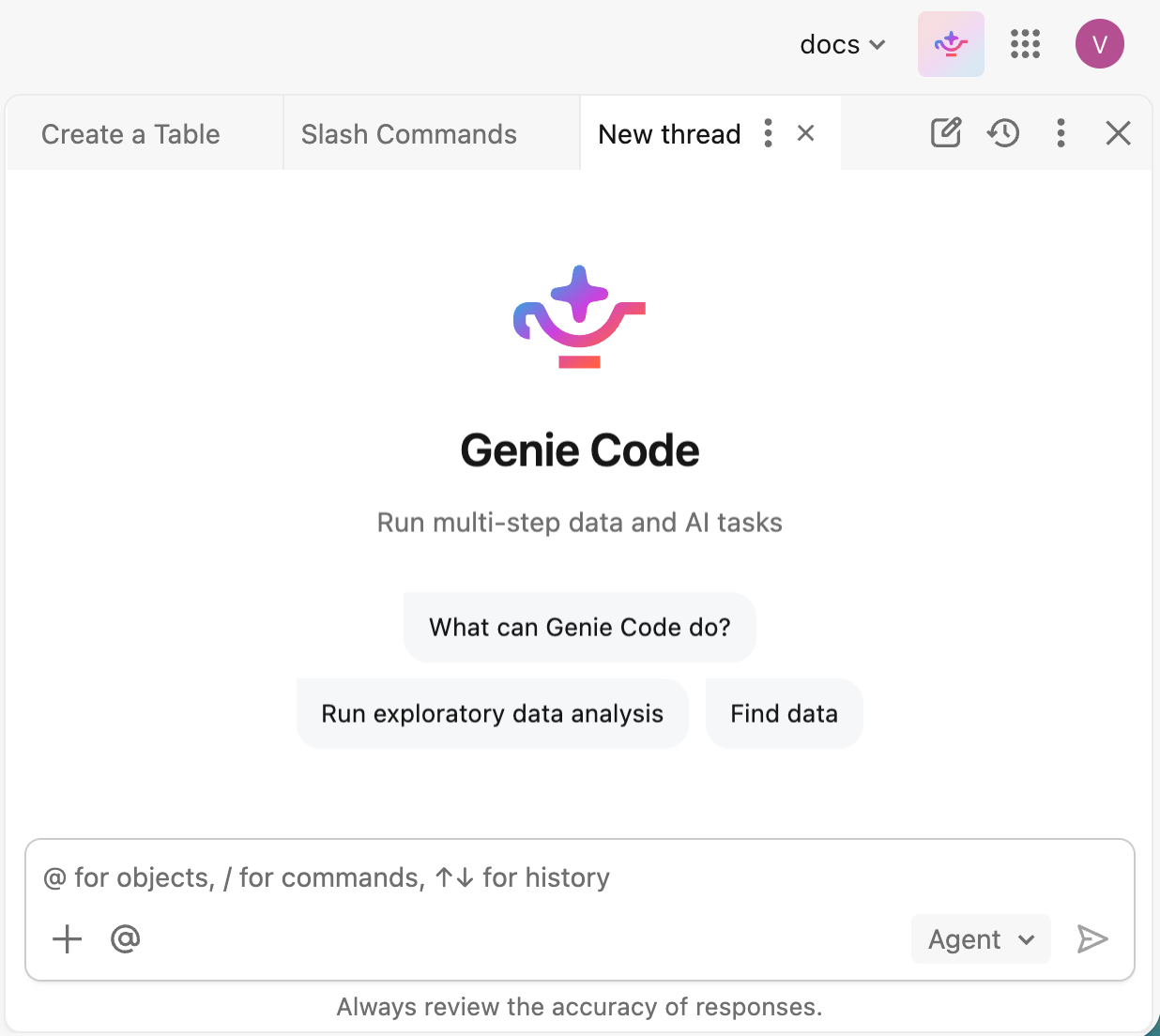Click What can Genie Code do? suggestion
The width and height of the screenshot is (1160, 1036).
580,627
